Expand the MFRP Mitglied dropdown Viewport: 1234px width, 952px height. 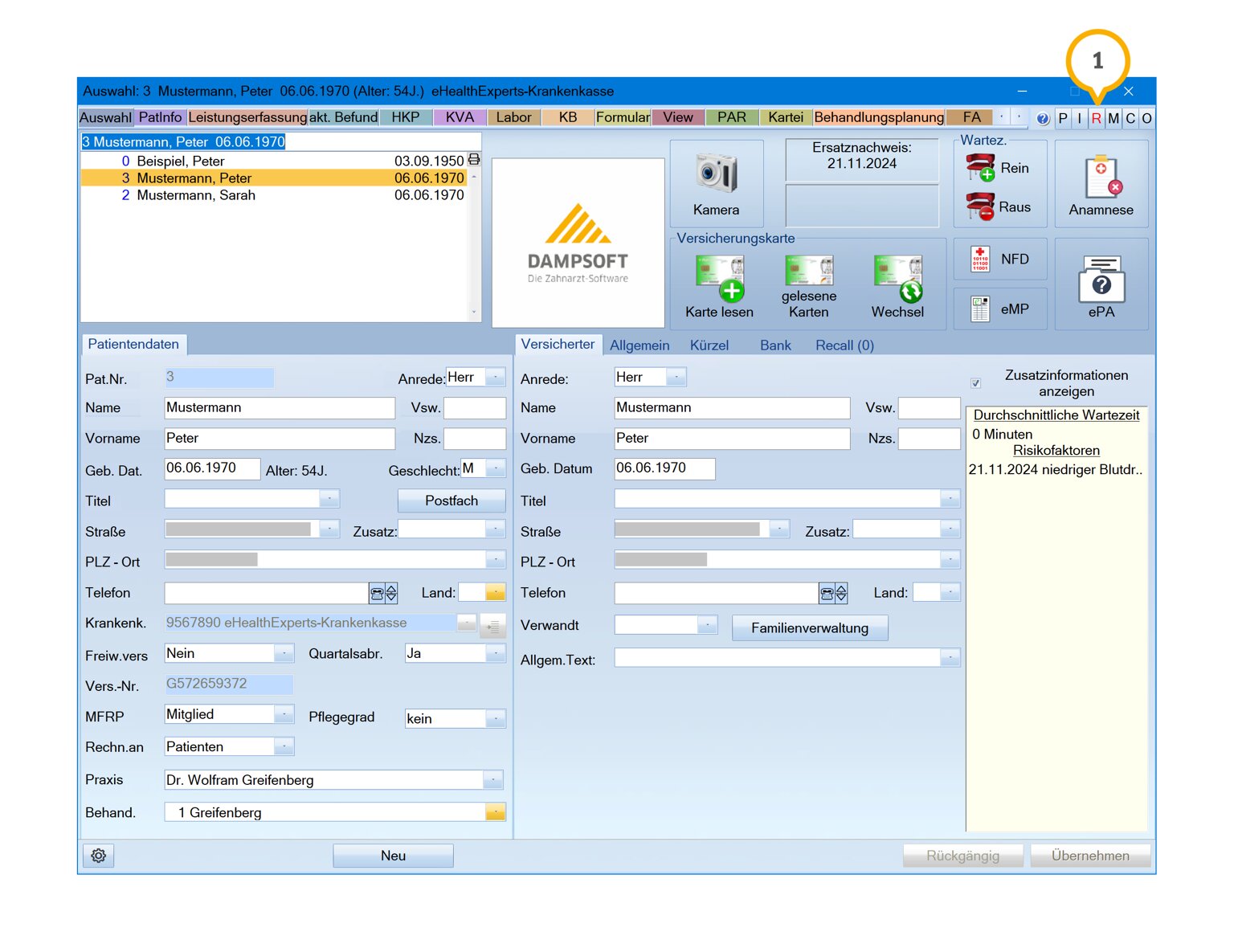284,714
